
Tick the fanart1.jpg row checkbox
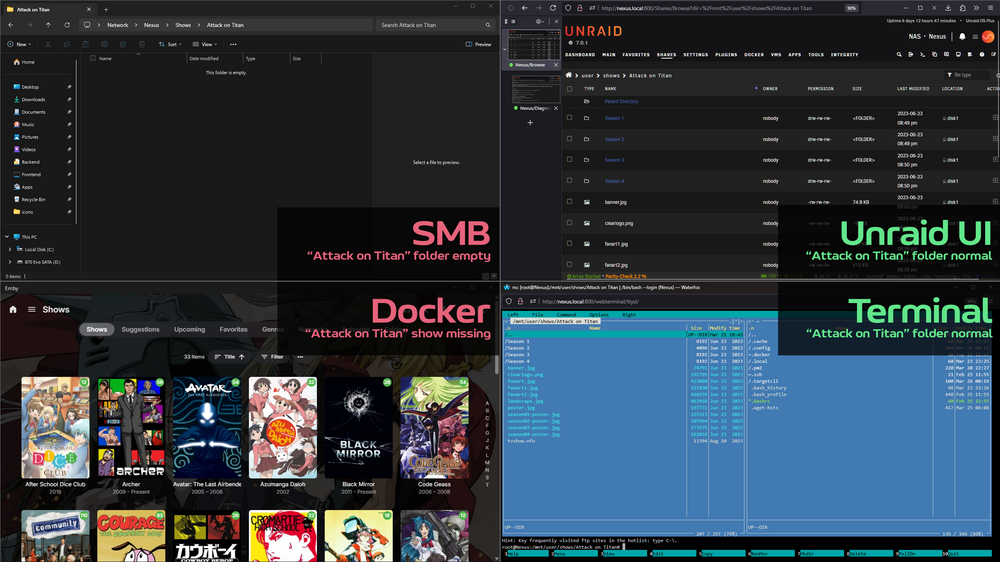570,244
